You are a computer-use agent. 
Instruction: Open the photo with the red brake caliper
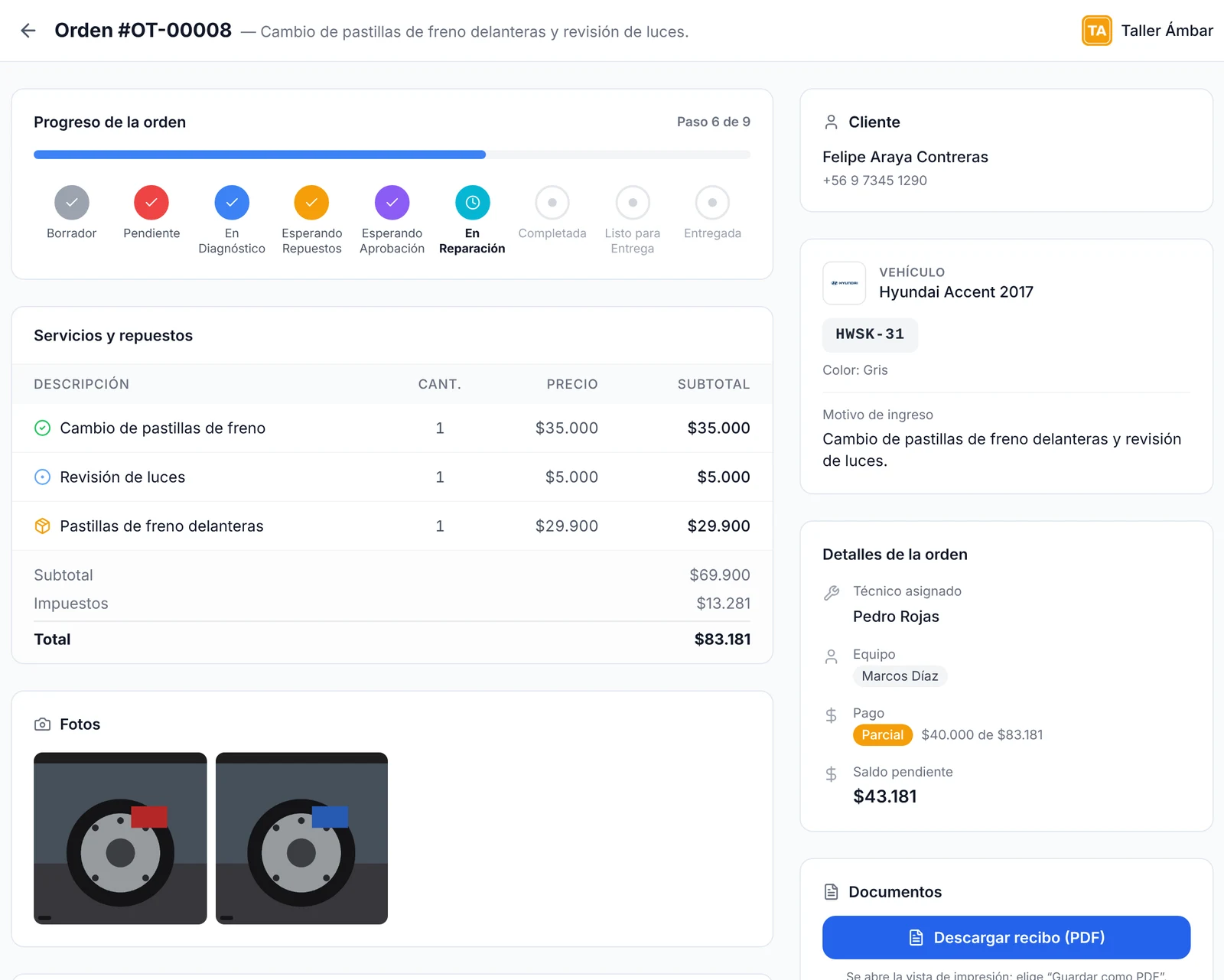pyautogui.click(x=120, y=838)
